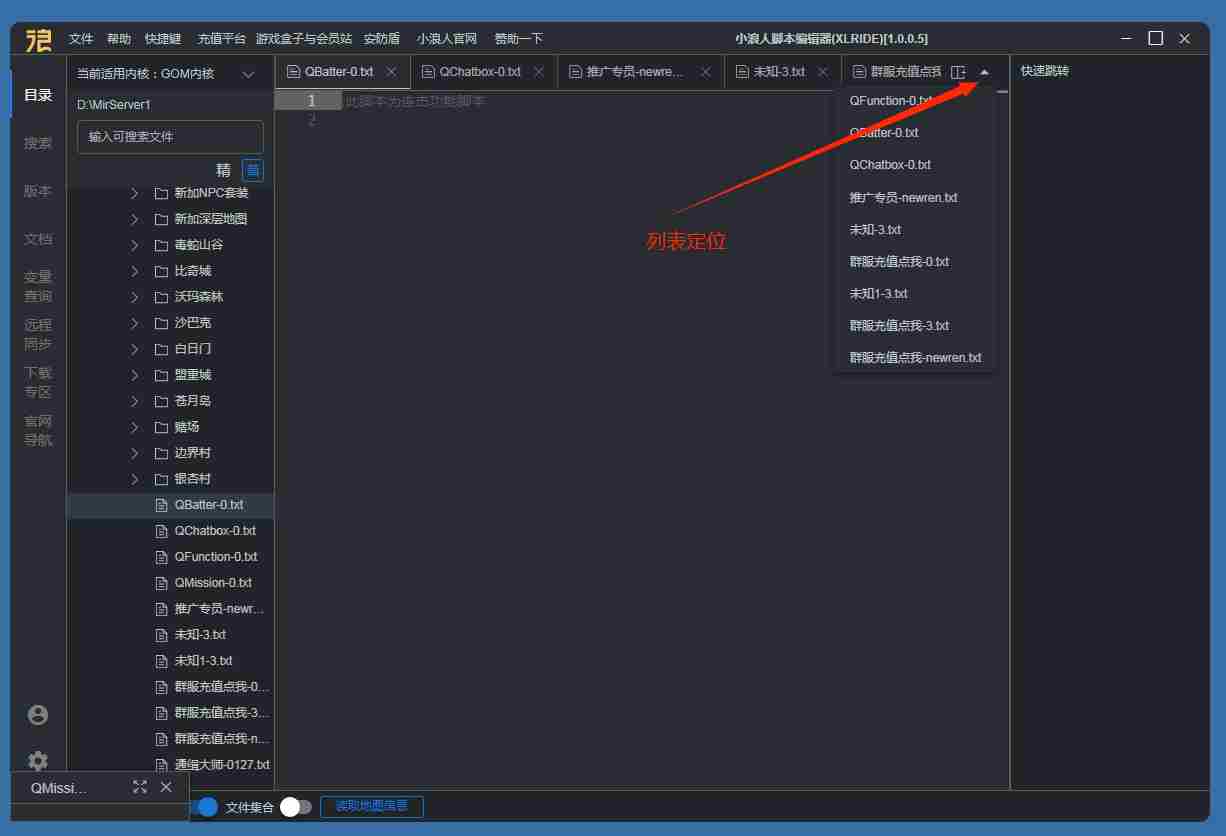Select 未知1-3.txt in the tab dropdown list
Screen dimensions: 1226x836
click(x=878, y=294)
